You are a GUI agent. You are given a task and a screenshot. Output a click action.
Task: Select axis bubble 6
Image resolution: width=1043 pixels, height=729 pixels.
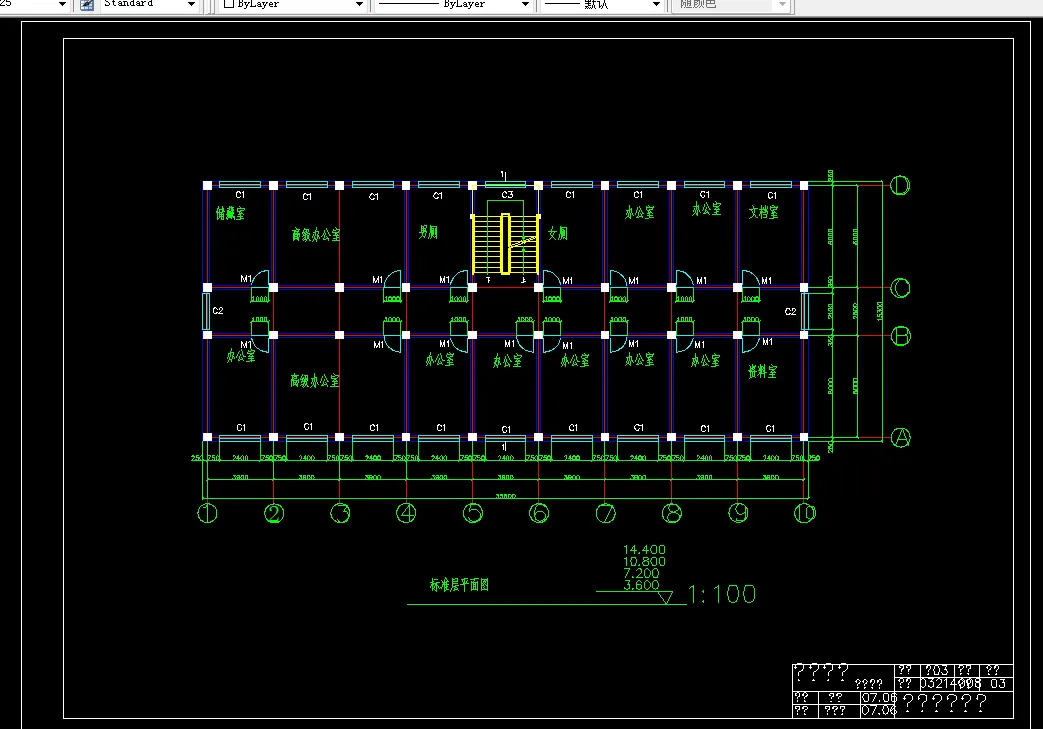[x=539, y=513]
